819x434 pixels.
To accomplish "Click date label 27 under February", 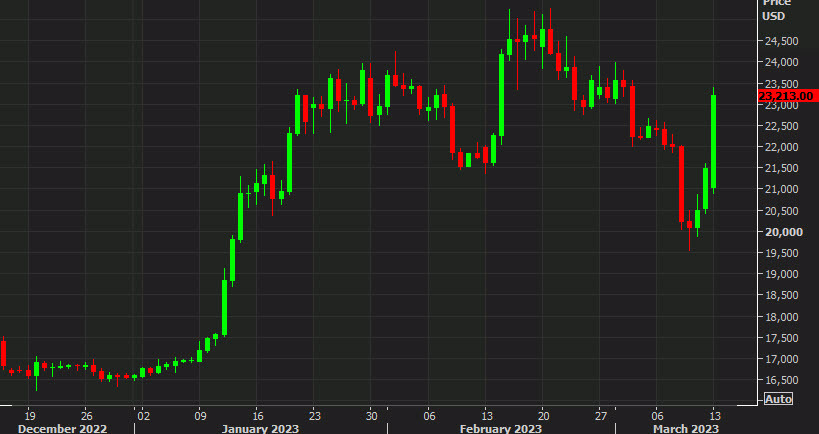I will pyautogui.click(x=601, y=416).
